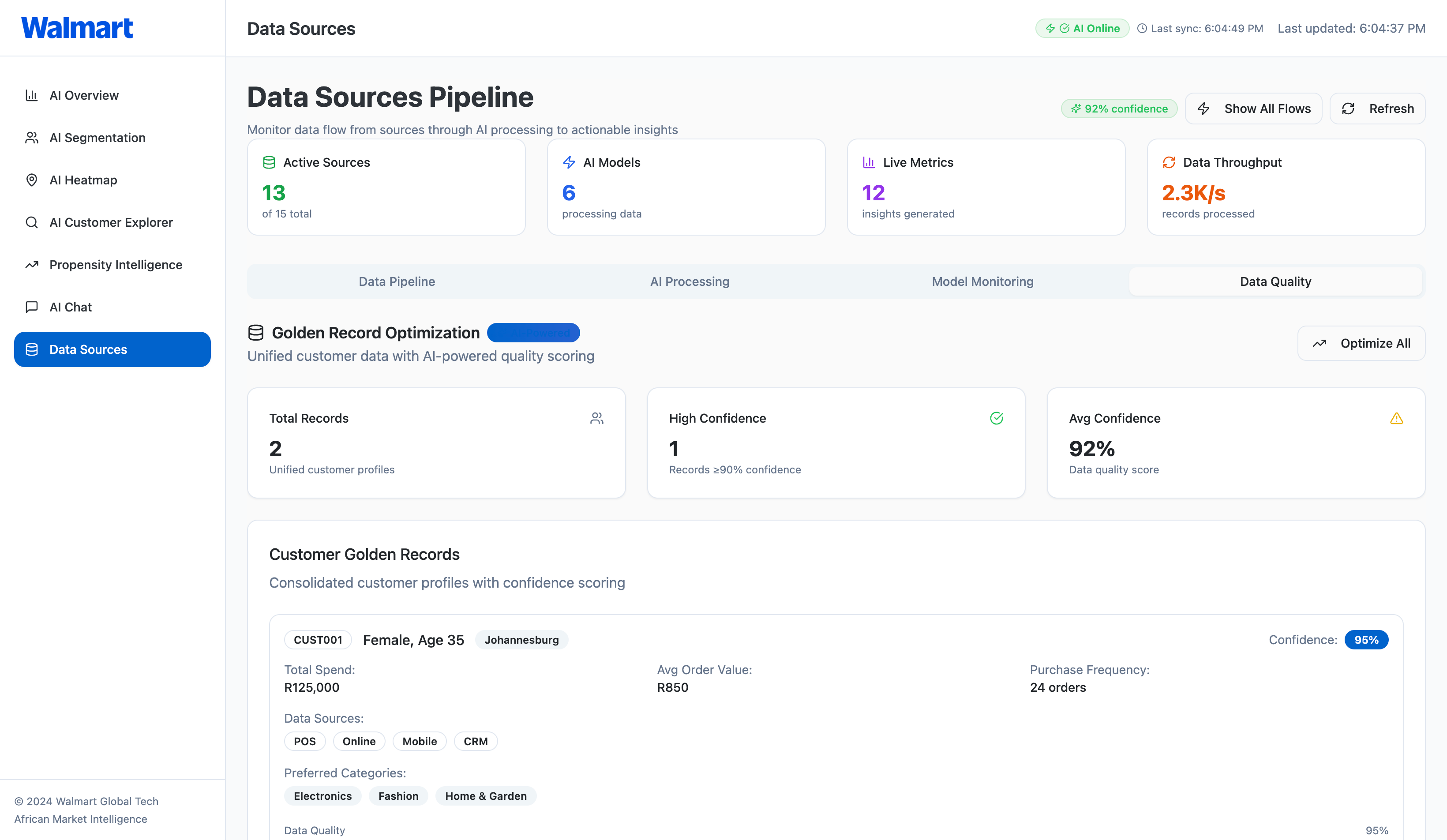Click the Show All Flows button
This screenshot has width=1447, height=840.
(x=1253, y=109)
